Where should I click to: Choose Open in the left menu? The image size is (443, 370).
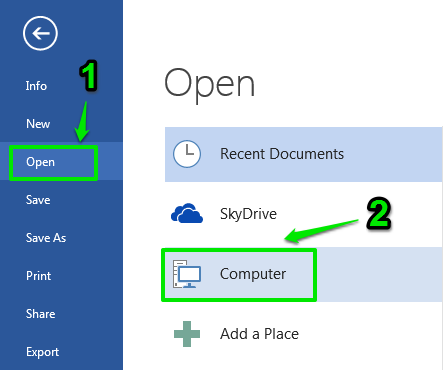tap(40, 162)
